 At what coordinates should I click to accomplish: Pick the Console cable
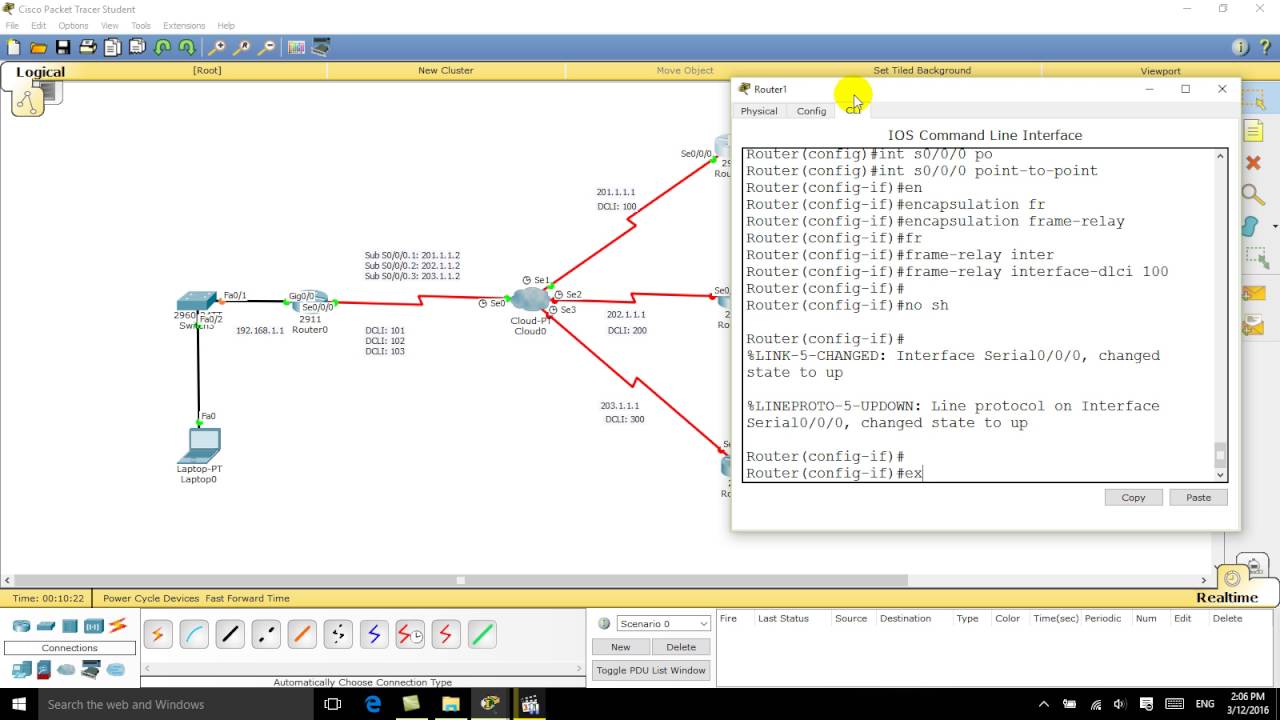(x=194, y=634)
